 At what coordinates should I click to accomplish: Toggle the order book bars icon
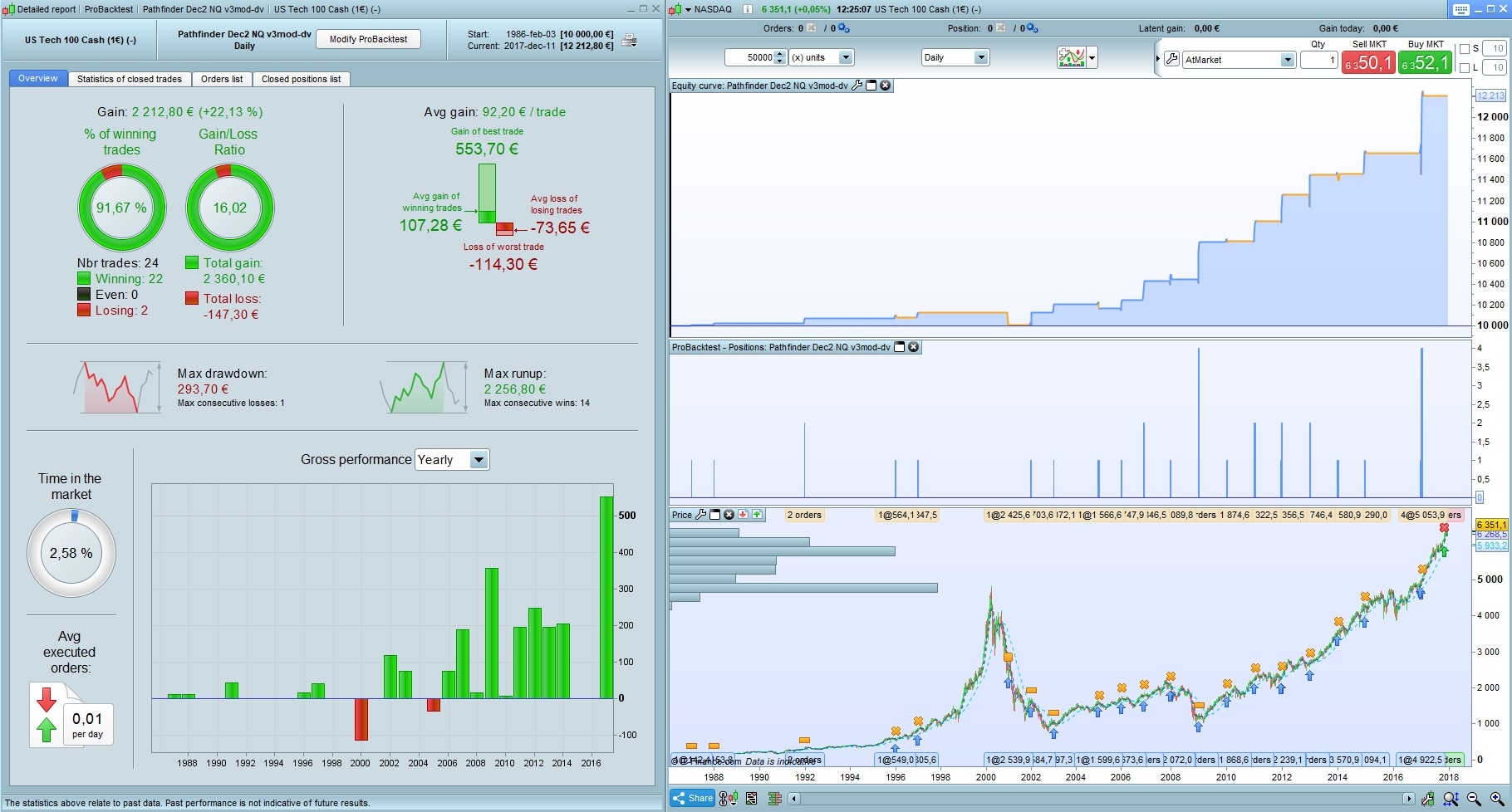tap(774, 799)
